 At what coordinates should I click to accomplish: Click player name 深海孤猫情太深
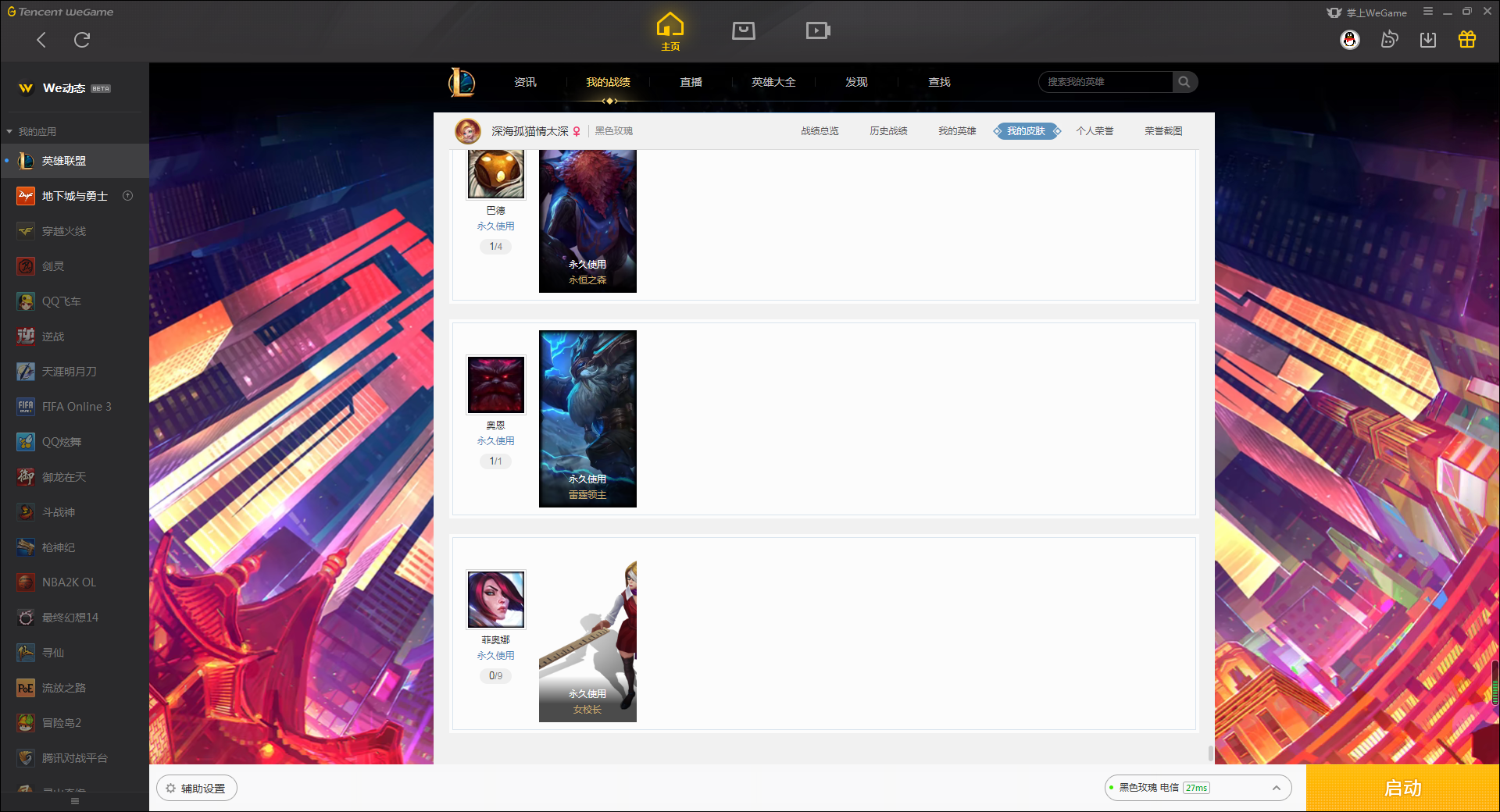(x=530, y=131)
